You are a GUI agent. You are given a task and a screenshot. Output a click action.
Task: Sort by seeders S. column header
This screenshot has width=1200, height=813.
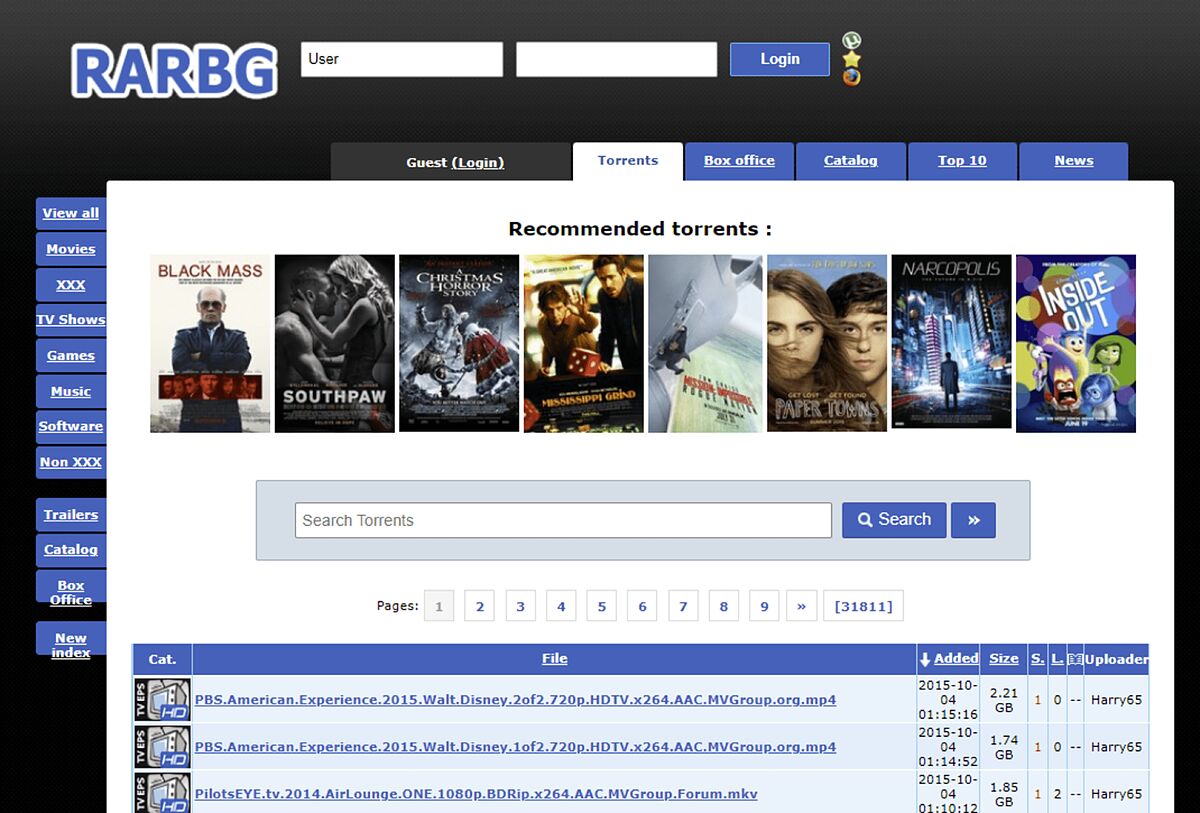click(1038, 659)
